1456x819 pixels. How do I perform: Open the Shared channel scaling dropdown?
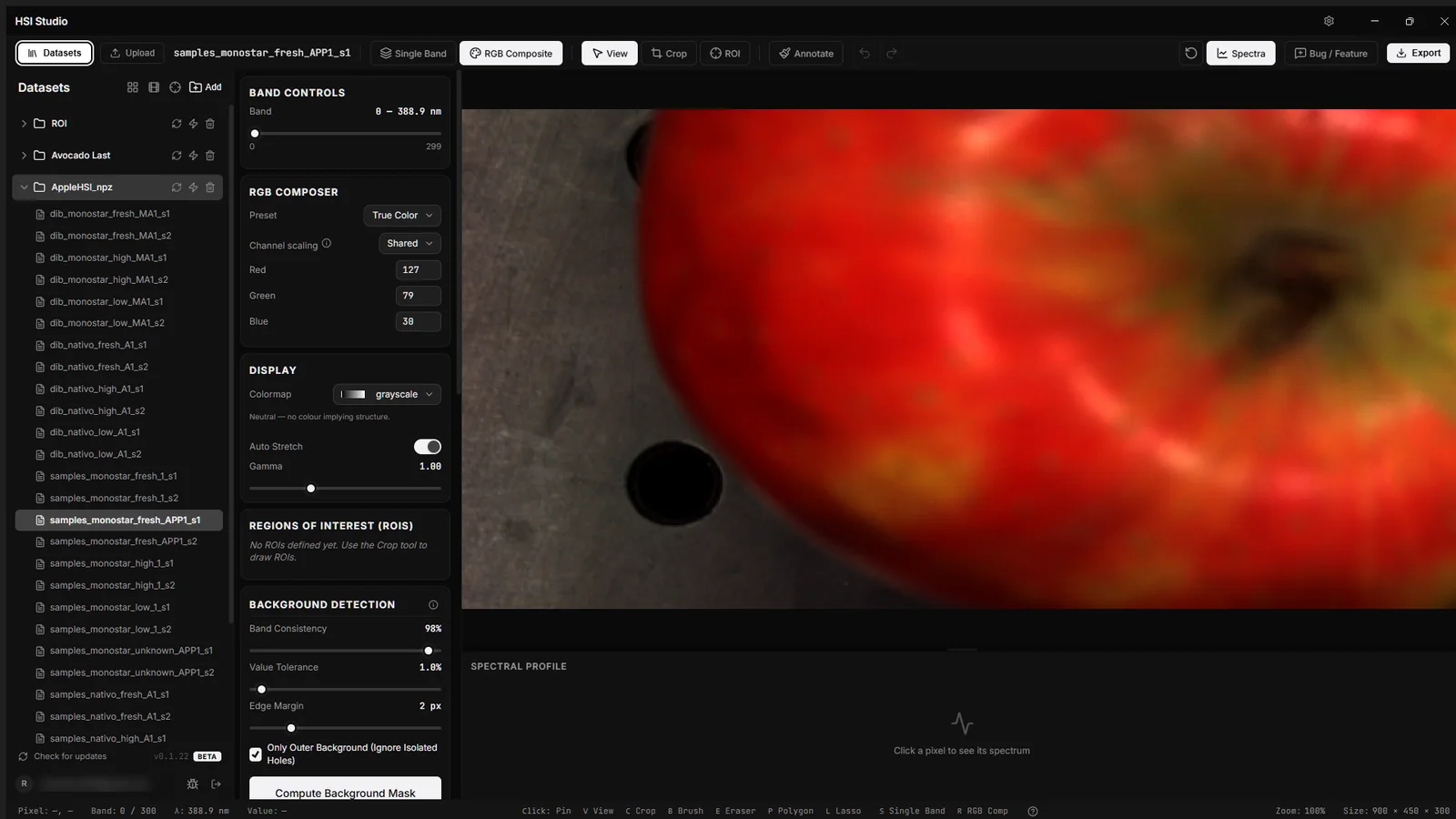pos(409,244)
